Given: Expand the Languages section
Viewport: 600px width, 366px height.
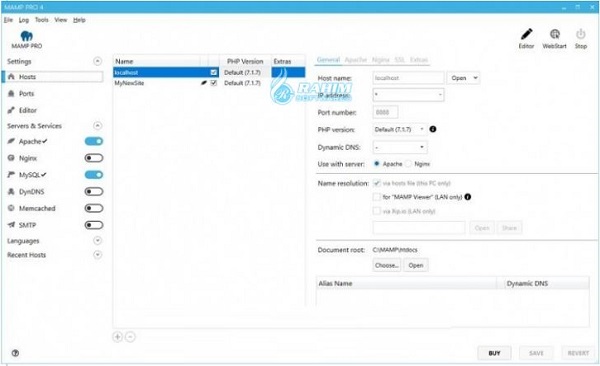Looking at the screenshot, I should [98, 240].
